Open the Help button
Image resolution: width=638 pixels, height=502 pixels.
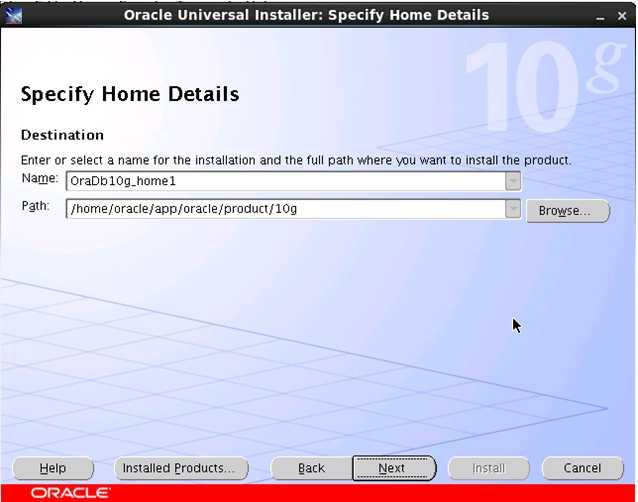point(53,468)
